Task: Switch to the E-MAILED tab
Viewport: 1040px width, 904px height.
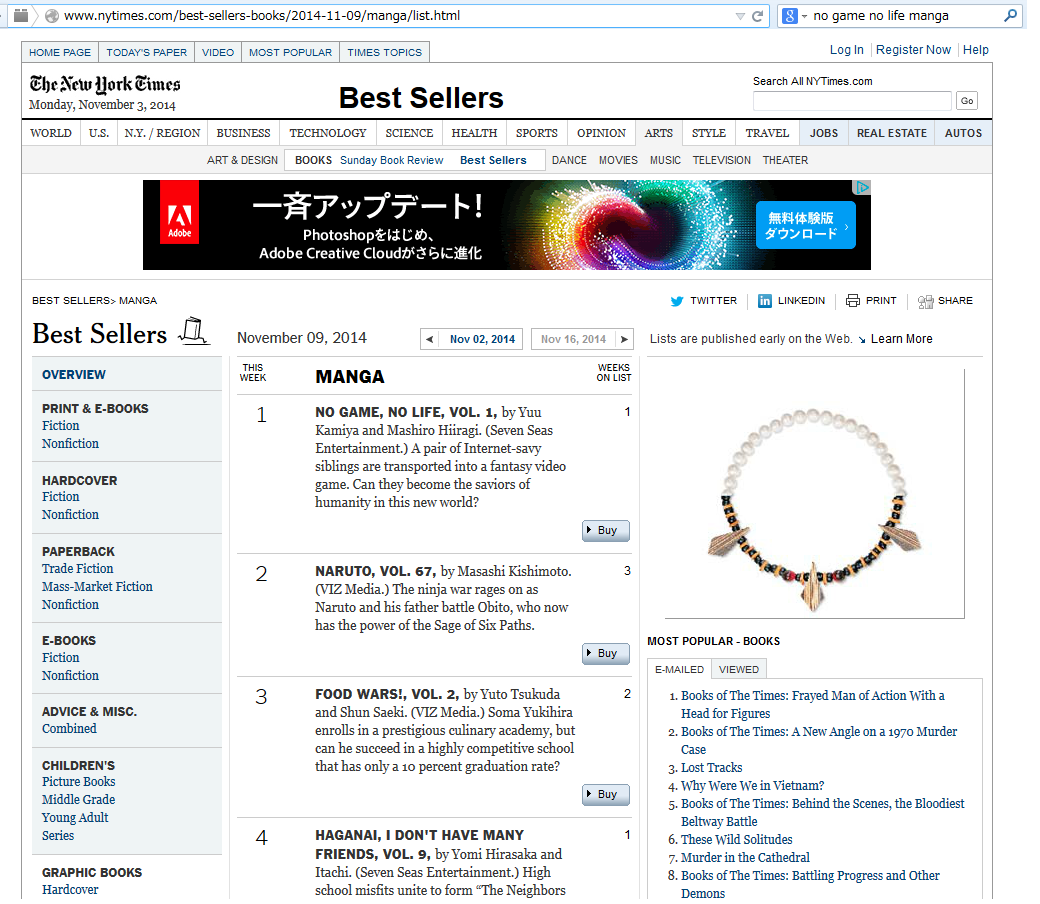Action: coord(679,669)
